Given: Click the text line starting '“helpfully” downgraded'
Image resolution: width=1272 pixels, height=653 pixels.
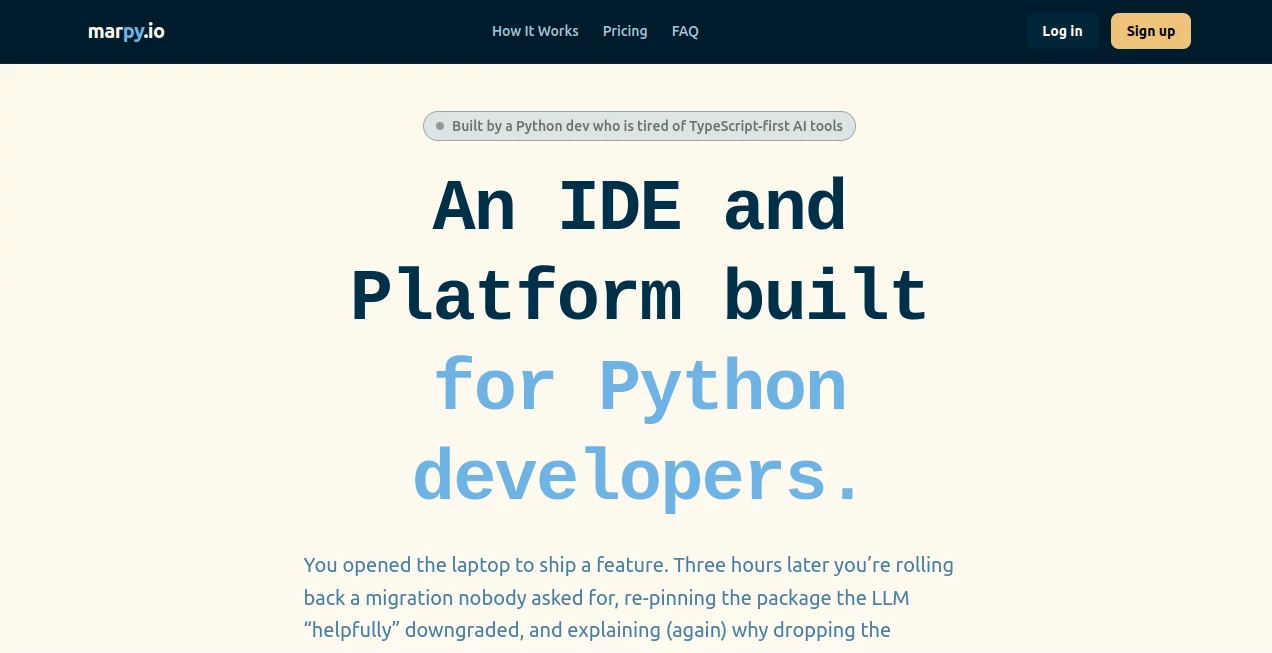Looking at the screenshot, I should point(597,630).
